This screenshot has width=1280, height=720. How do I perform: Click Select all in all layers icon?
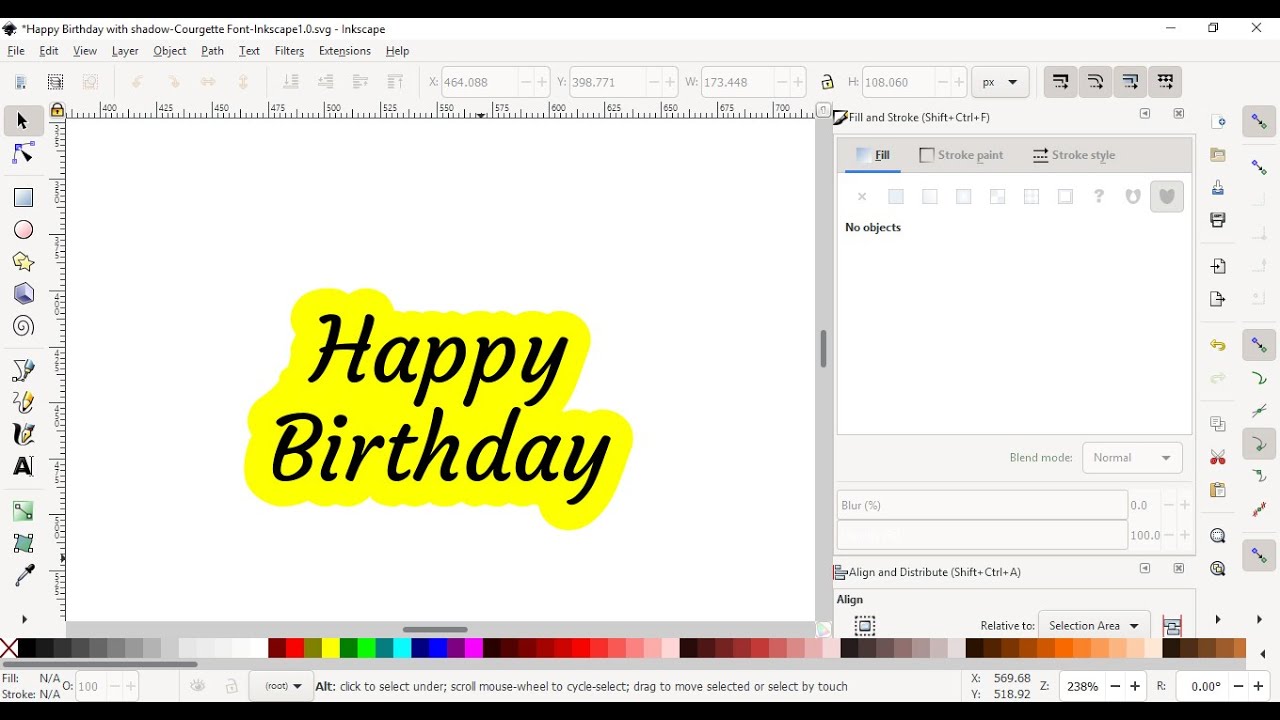(x=56, y=82)
